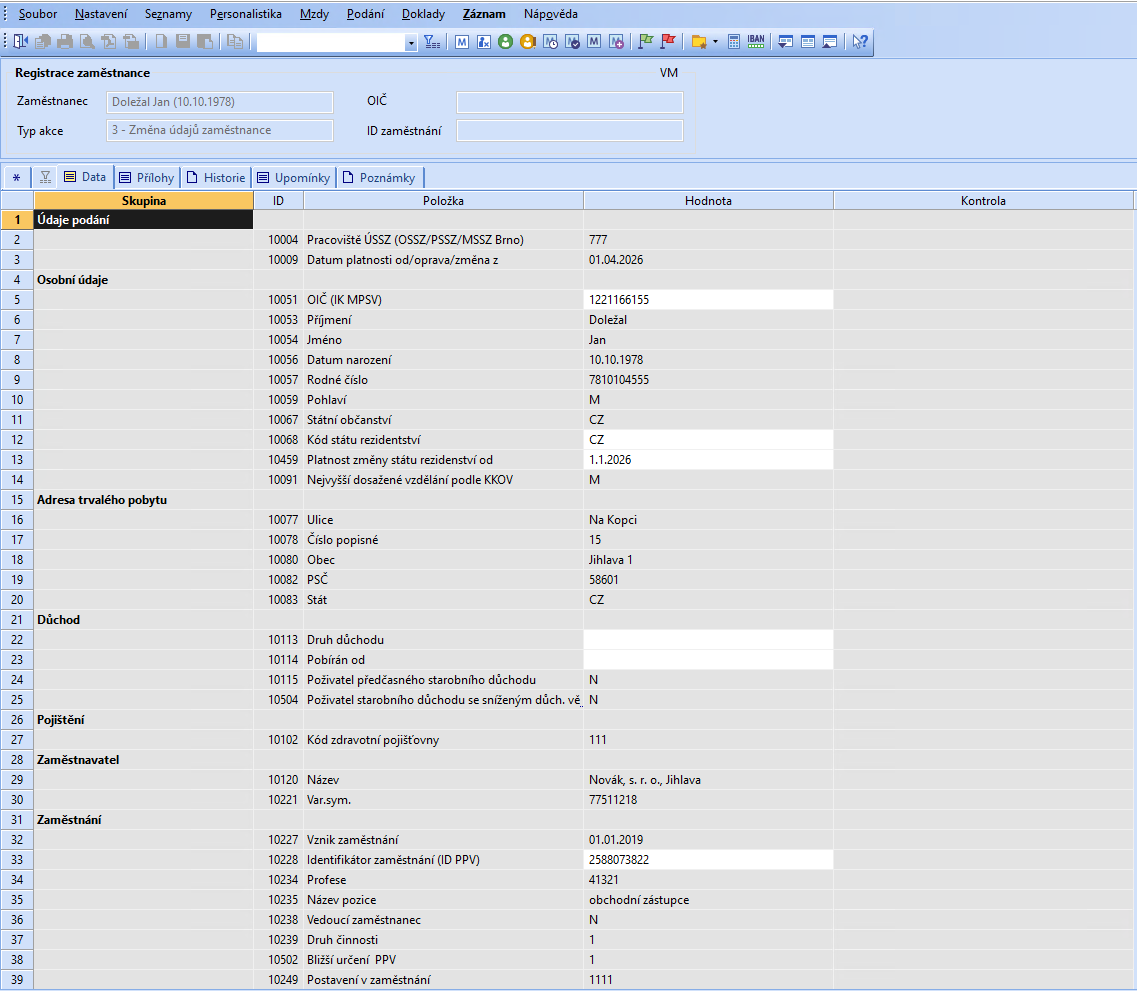Open the Poznámky tab
1137x991 pixels.
point(379,177)
